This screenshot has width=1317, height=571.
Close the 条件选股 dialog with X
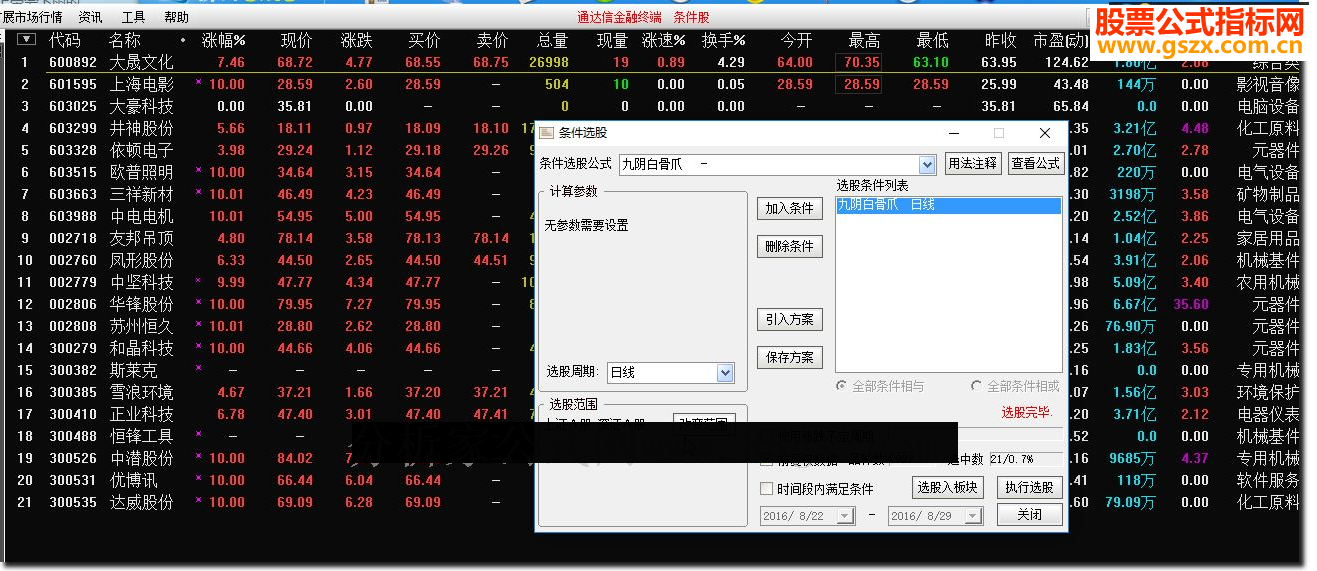(1045, 132)
